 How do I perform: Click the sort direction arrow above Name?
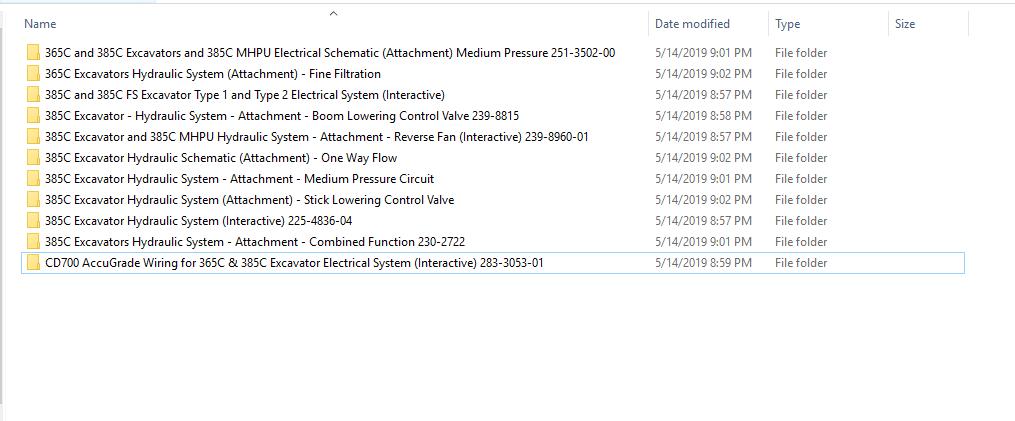[x=334, y=13]
